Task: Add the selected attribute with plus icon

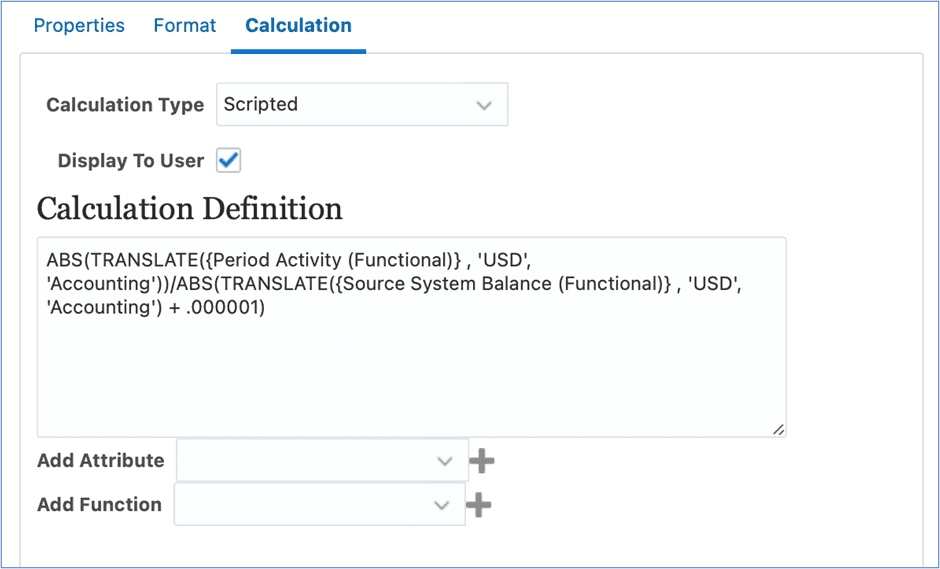Action: (481, 460)
